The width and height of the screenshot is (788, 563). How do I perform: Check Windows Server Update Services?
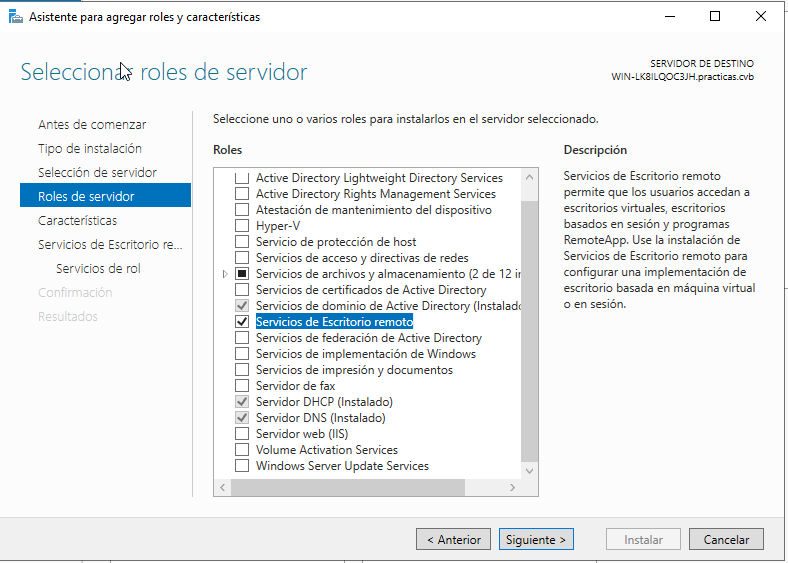[242, 466]
